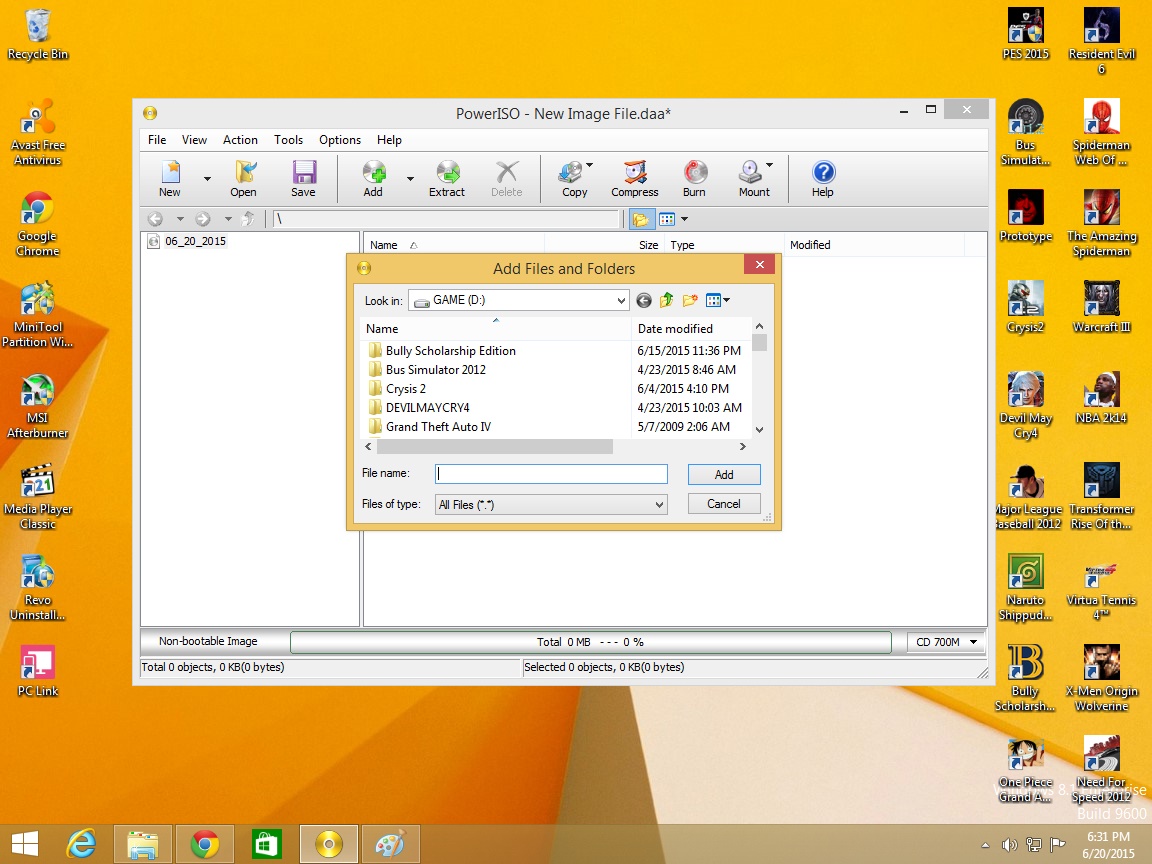Select the NBA 2k14 desktop icon
Image resolution: width=1152 pixels, height=864 pixels.
(1101, 398)
